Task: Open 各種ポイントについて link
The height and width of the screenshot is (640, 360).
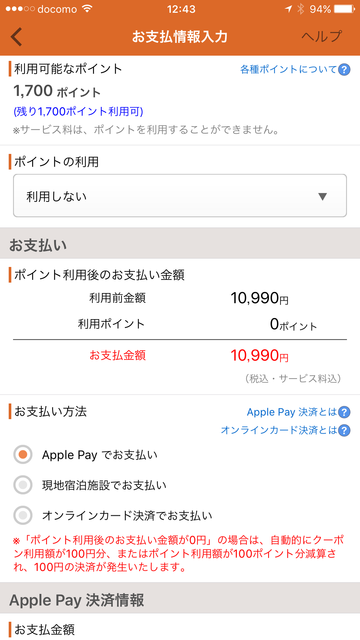Action: [288, 69]
